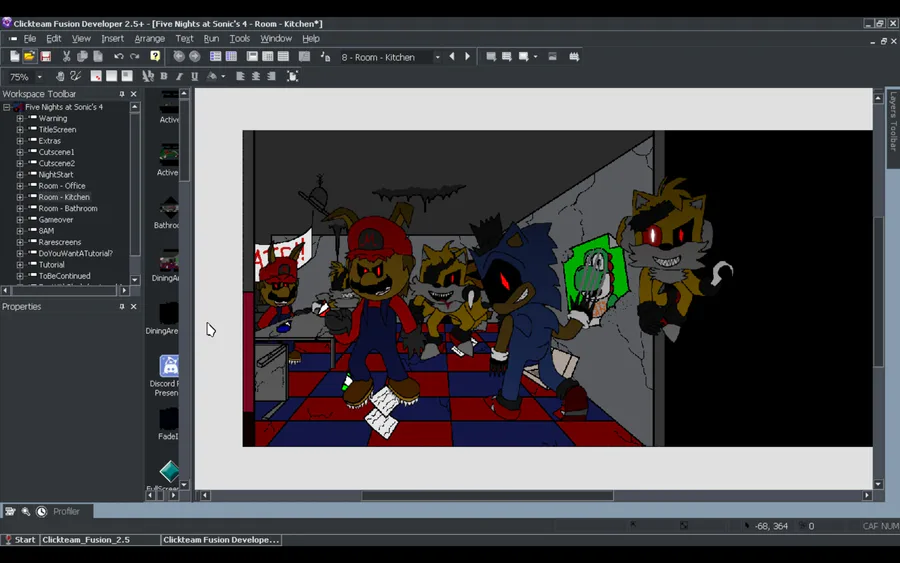
Task: Align text to the left
Action: tap(240, 76)
